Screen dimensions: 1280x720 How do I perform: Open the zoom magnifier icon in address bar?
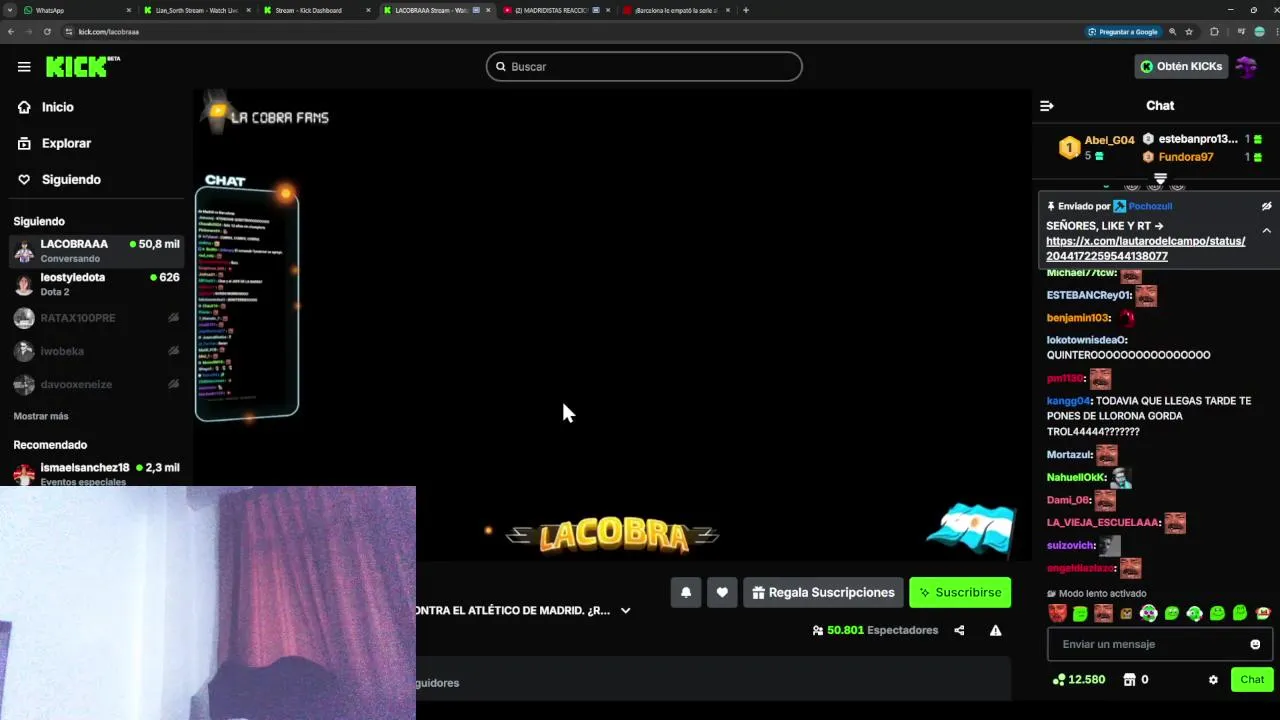(x=1173, y=31)
